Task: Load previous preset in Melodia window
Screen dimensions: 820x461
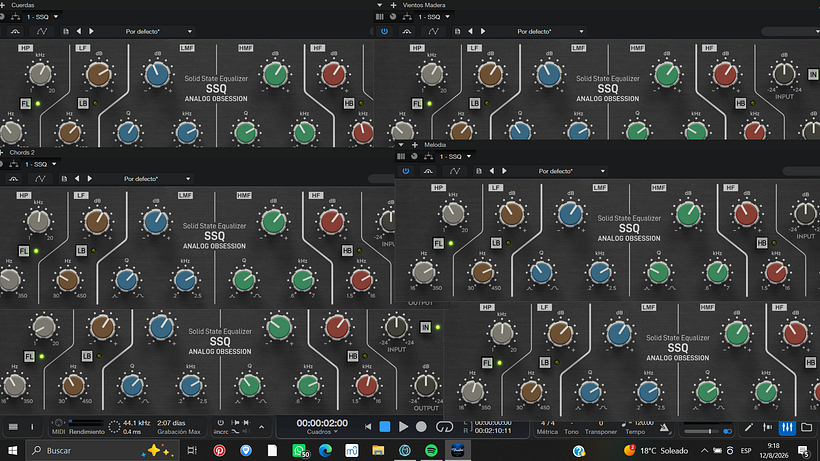Action: pyautogui.click(x=492, y=171)
